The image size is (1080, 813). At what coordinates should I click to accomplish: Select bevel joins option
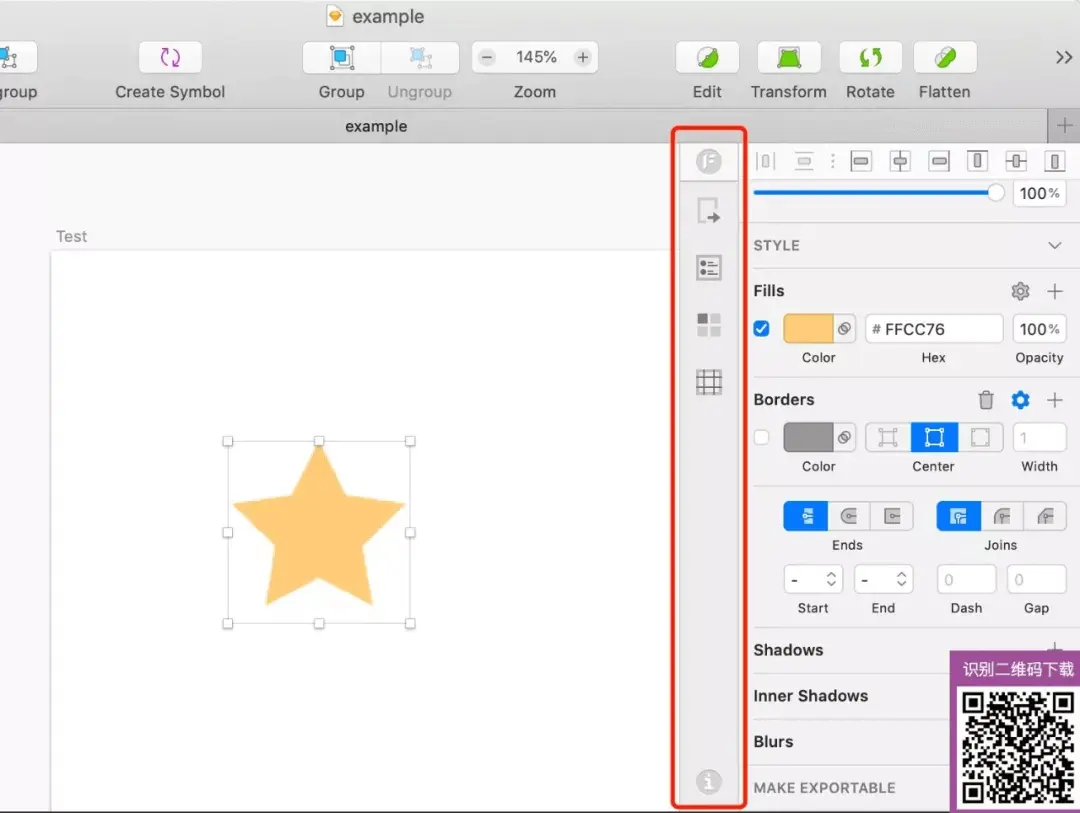click(x=1045, y=516)
